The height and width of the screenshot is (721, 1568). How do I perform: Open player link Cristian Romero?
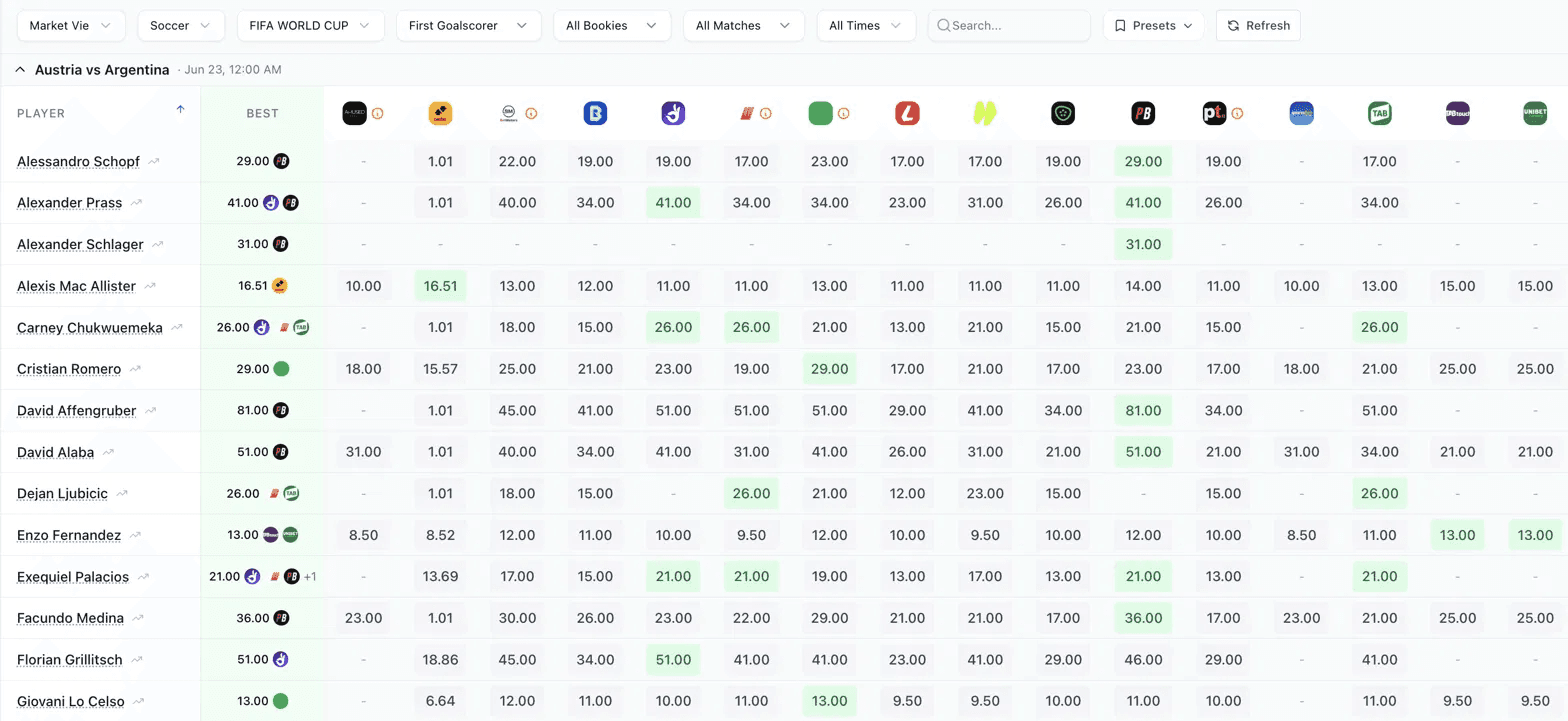pos(69,369)
